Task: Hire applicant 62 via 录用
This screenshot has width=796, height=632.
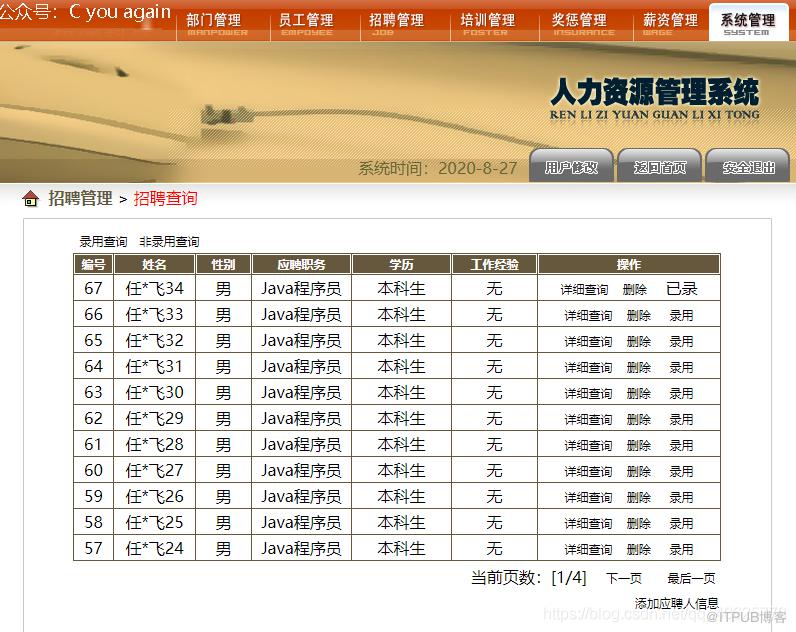Action: [681, 420]
